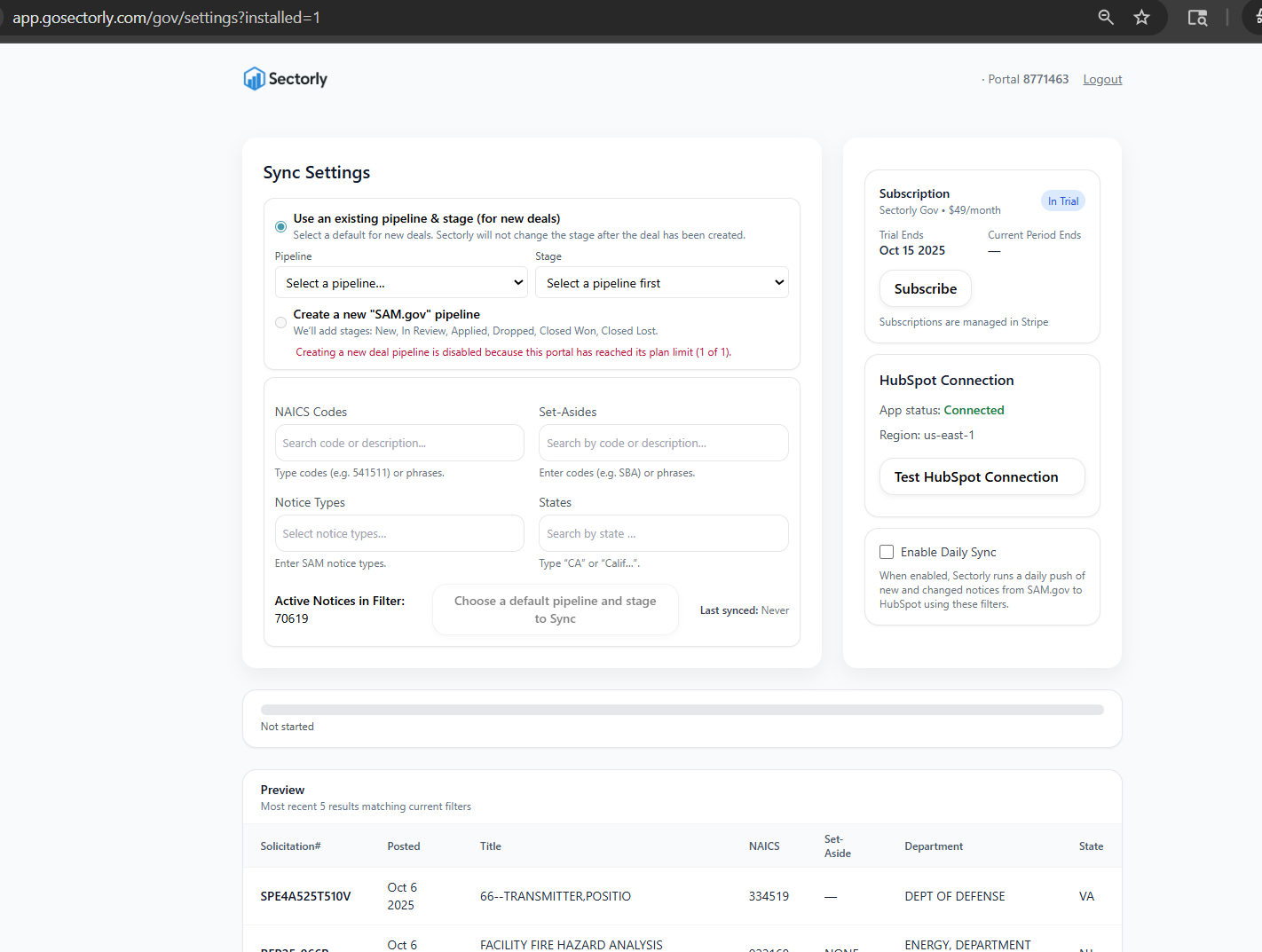
Task: Bookmark this page with star icon
Action: click(x=1142, y=17)
